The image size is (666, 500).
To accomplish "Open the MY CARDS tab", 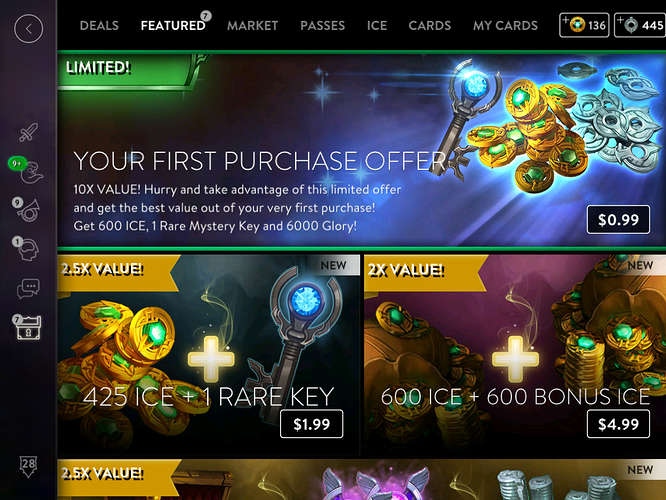I will [x=505, y=25].
